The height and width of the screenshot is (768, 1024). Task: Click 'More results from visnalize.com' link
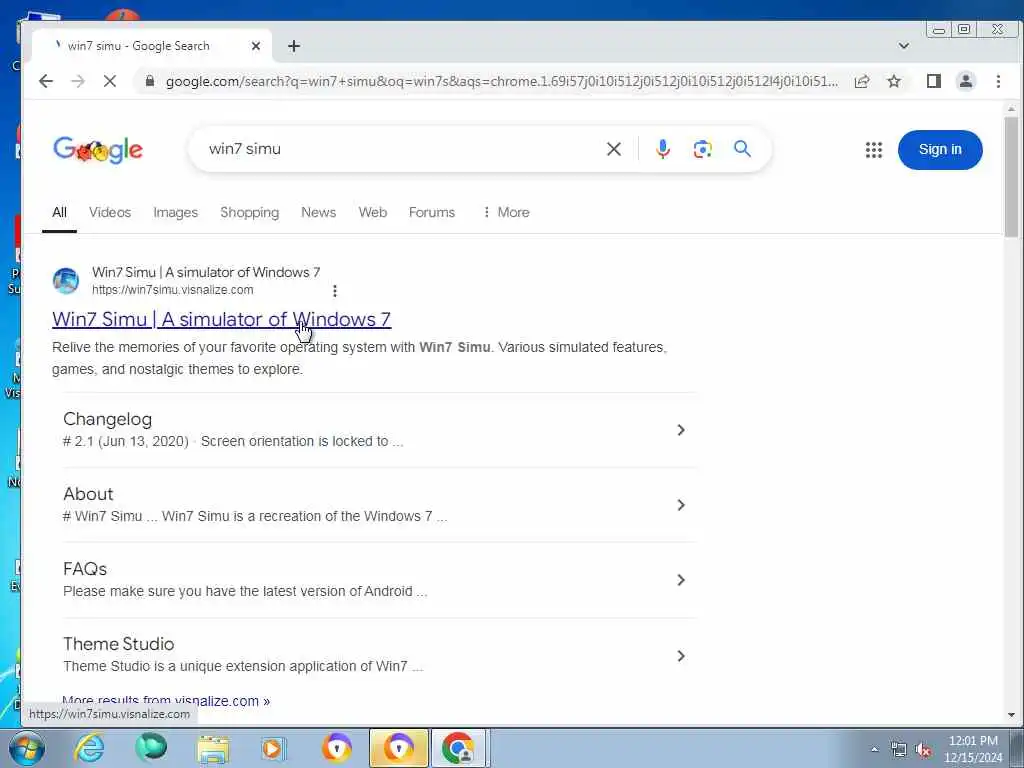[166, 701]
